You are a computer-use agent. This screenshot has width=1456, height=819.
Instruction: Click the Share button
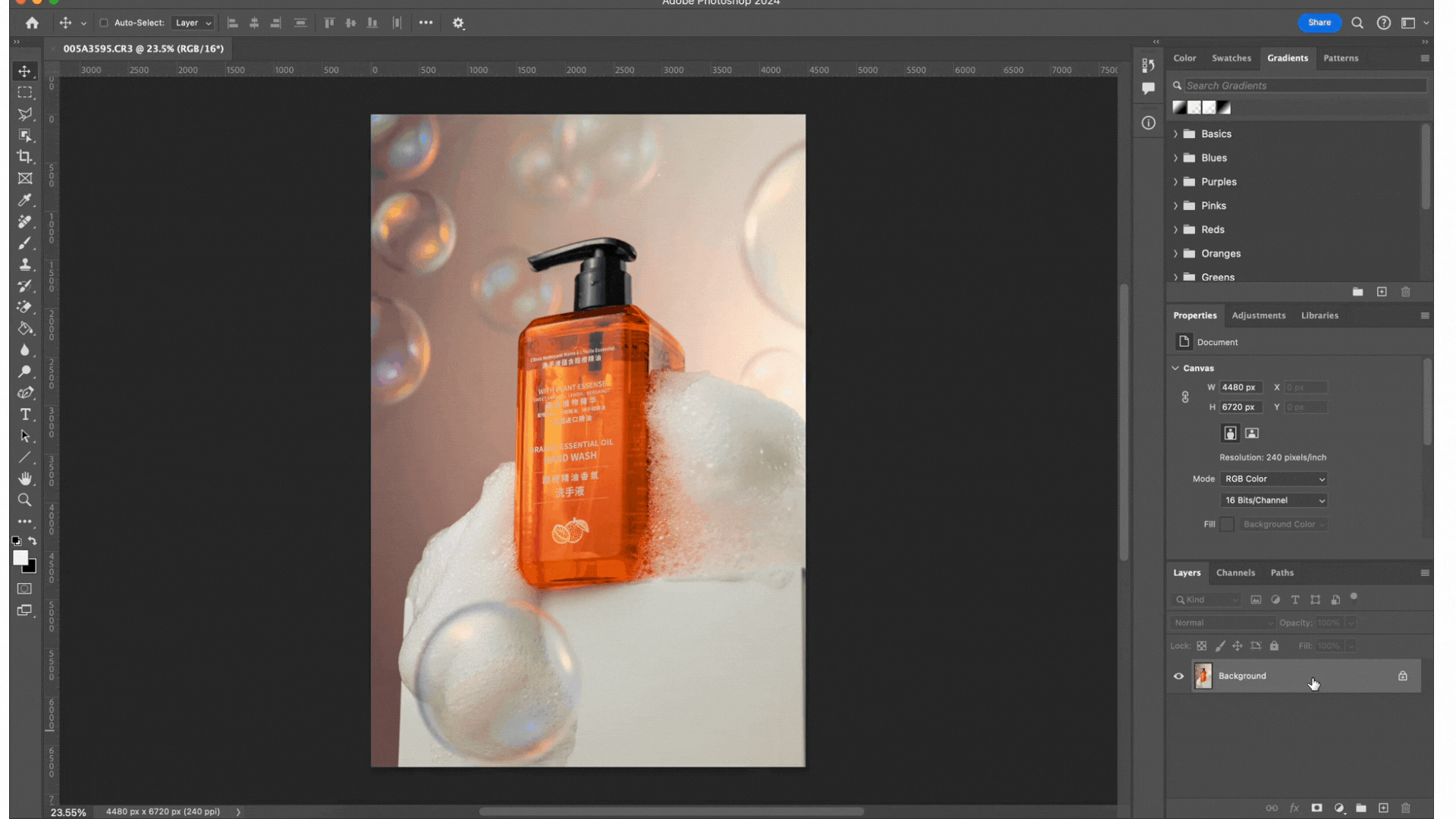pos(1319,23)
